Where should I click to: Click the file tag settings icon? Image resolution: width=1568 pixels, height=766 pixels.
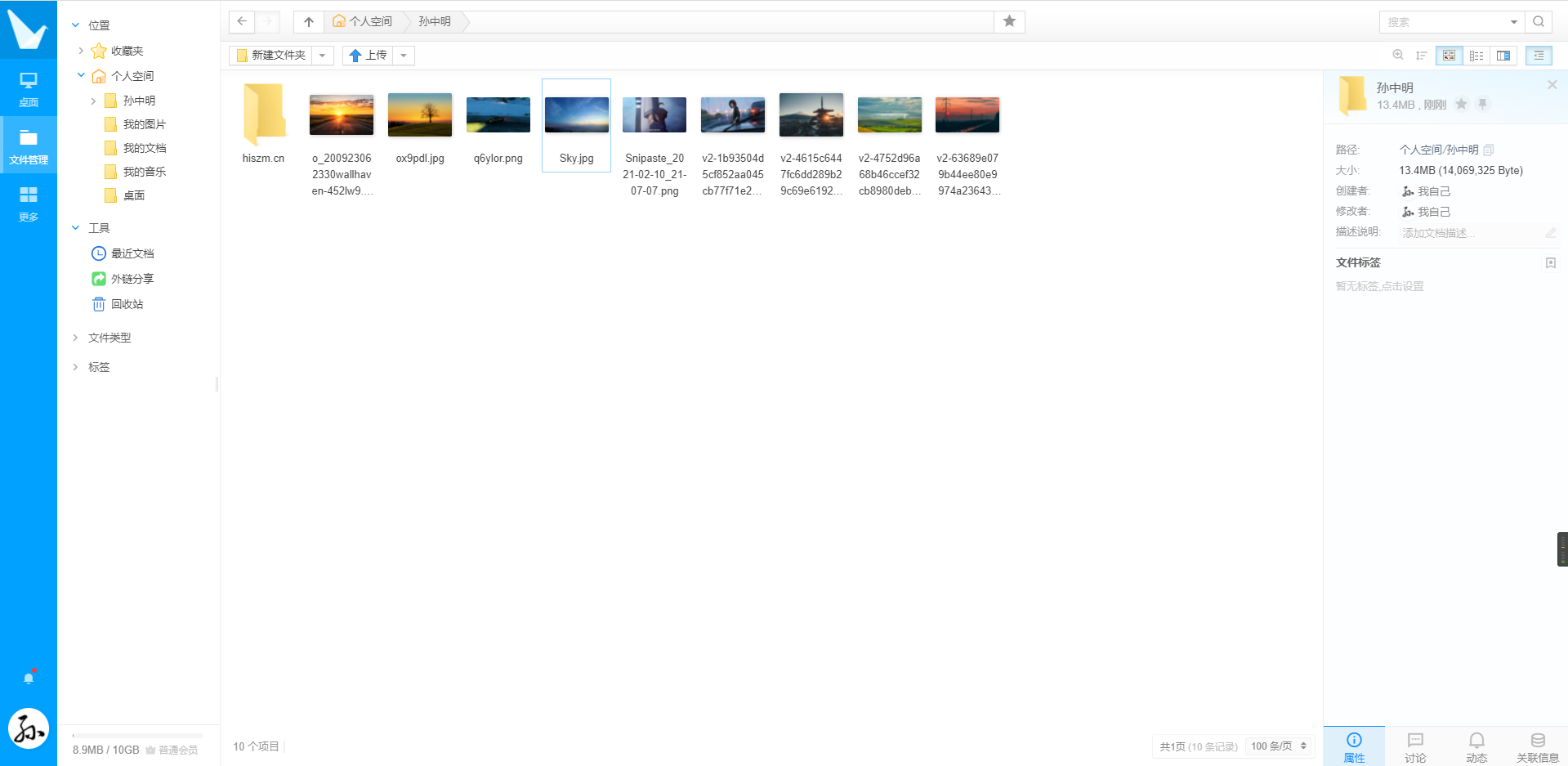coord(1551,262)
